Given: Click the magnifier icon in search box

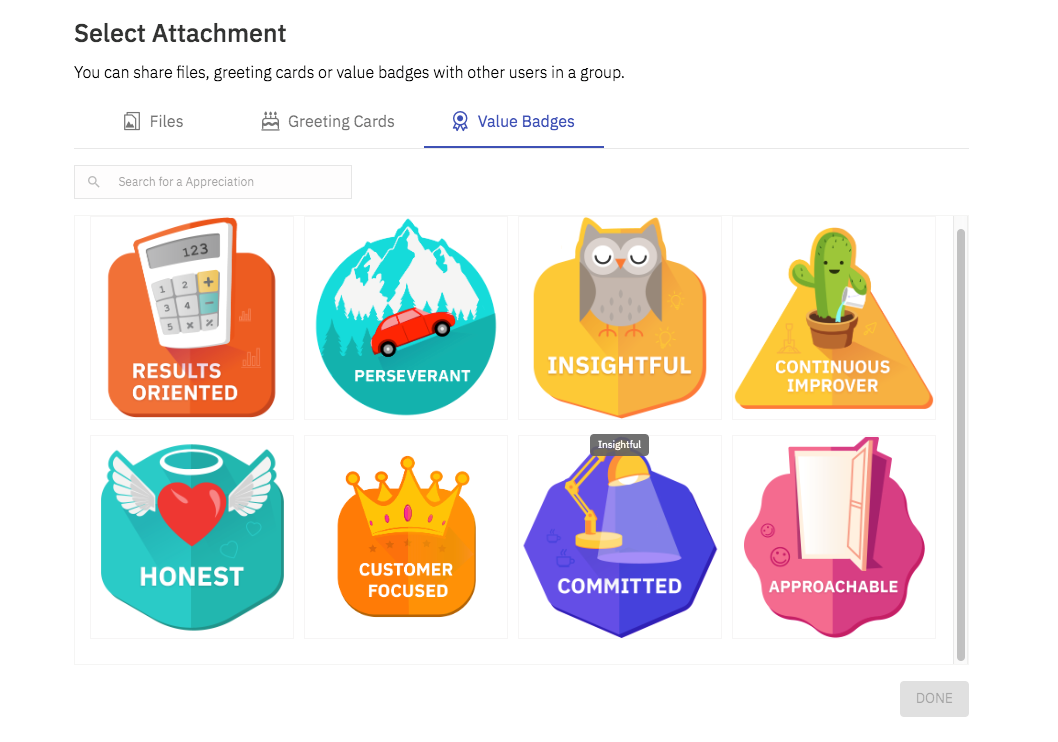Looking at the screenshot, I should (94, 182).
